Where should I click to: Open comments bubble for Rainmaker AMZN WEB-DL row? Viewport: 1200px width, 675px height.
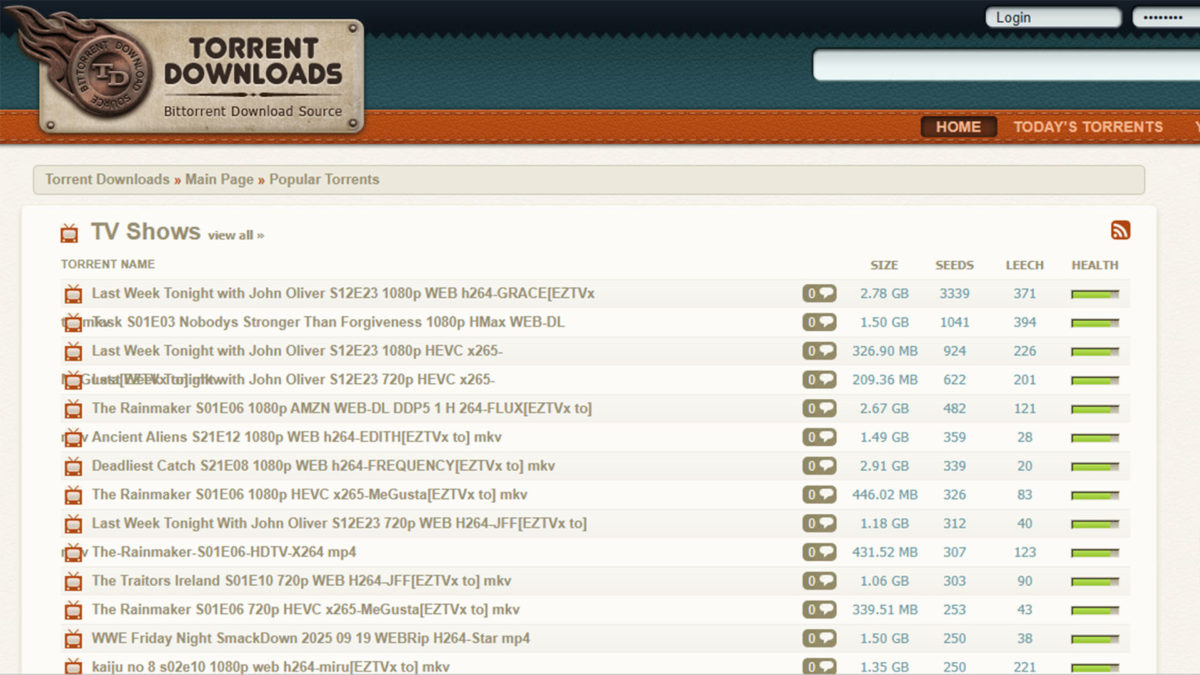coord(819,408)
